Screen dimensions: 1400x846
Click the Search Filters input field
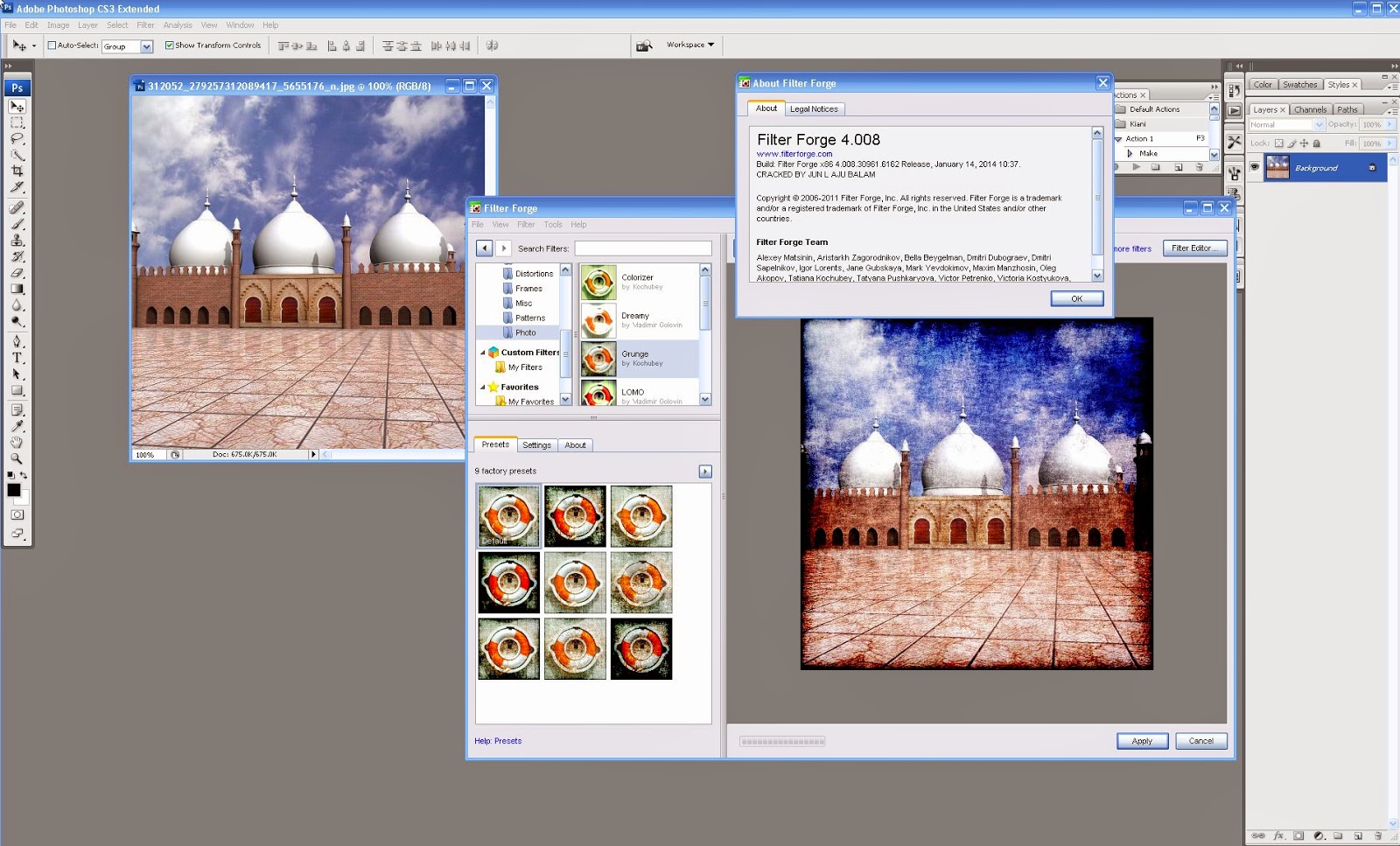[643, 248]
